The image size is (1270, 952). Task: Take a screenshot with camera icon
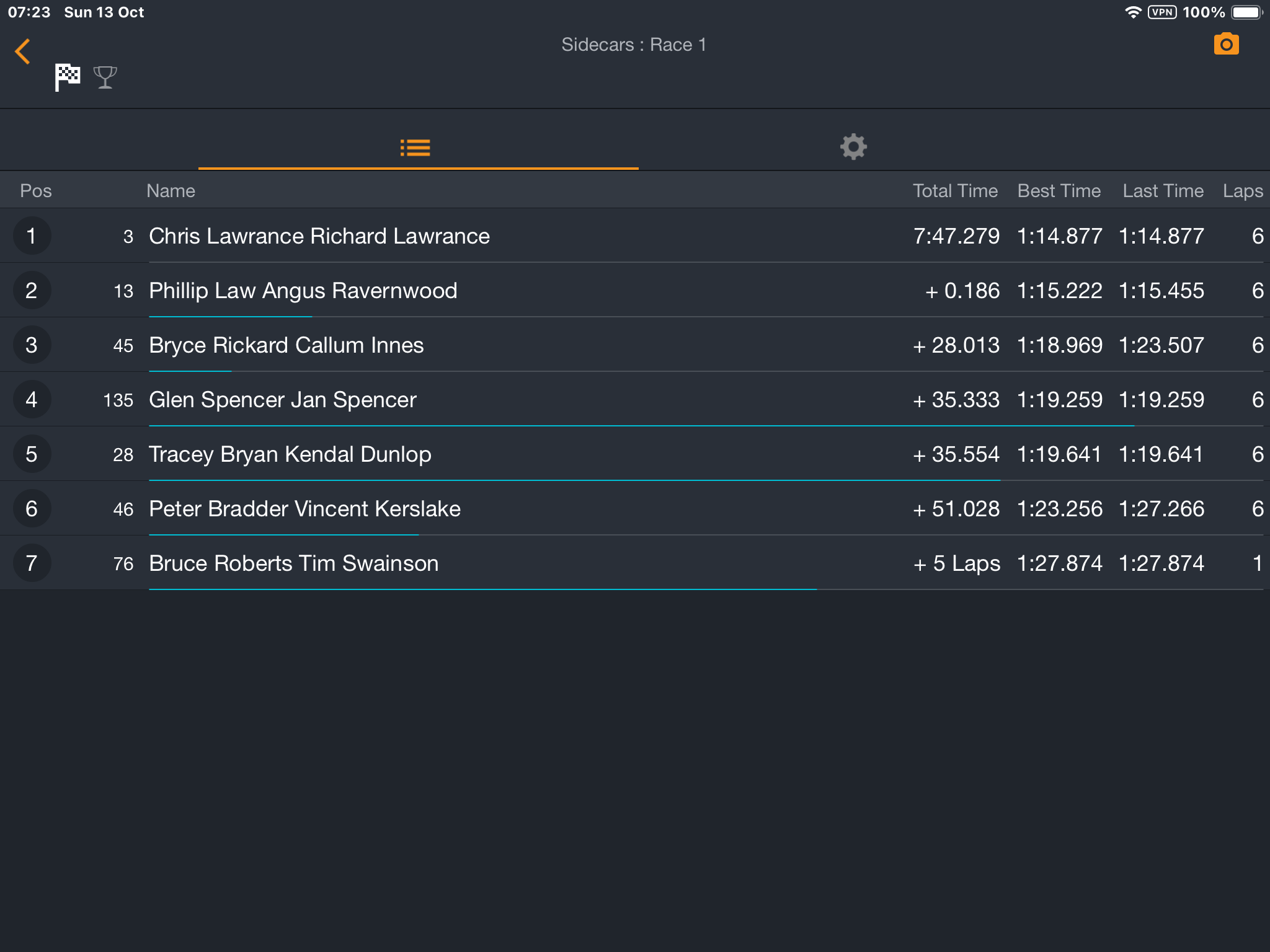[1226, 44]
